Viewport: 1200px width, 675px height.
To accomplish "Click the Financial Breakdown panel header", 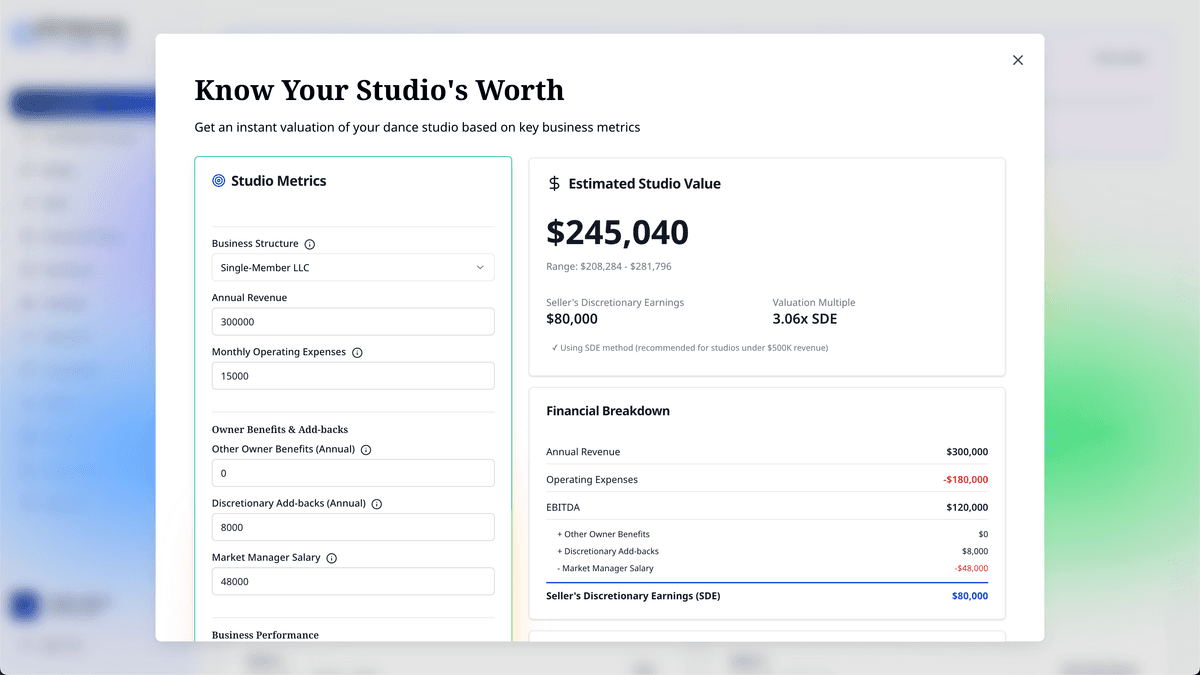I will click(x=608, y=410).
